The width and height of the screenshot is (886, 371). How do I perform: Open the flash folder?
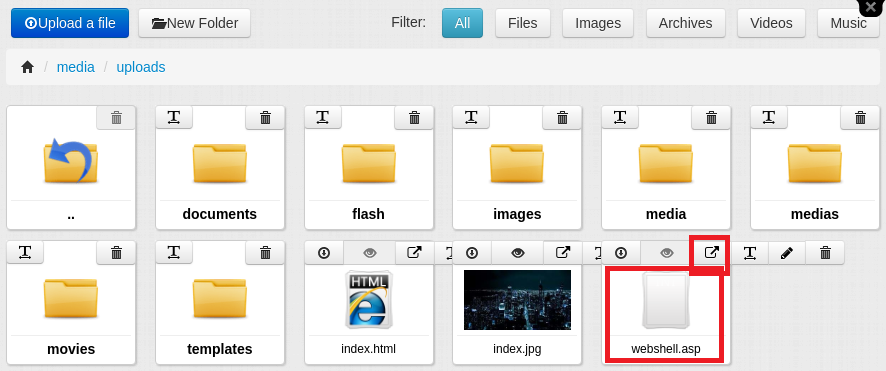(368, 163)
